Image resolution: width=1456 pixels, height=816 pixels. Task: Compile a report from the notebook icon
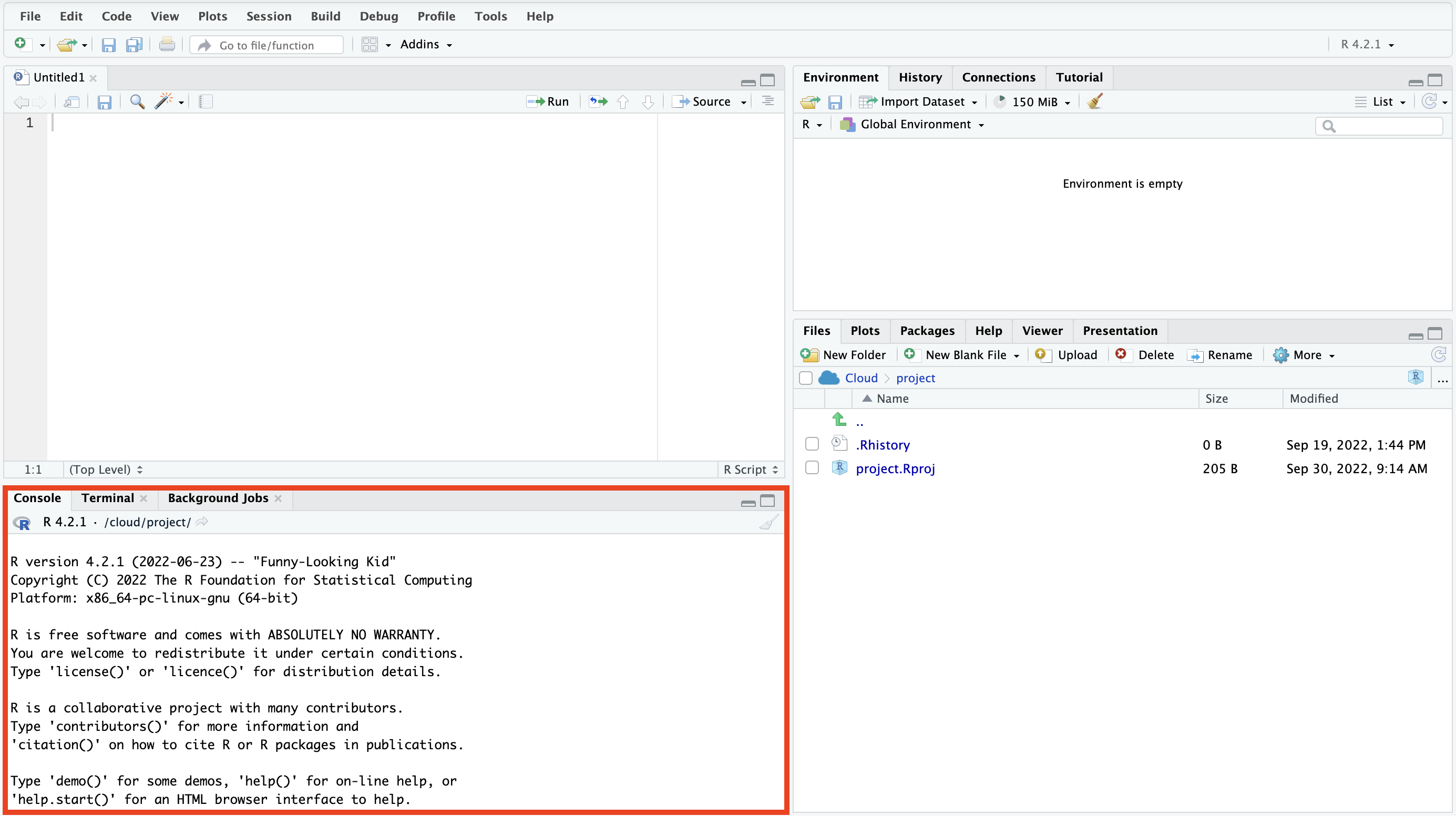(x=205, y=102)
